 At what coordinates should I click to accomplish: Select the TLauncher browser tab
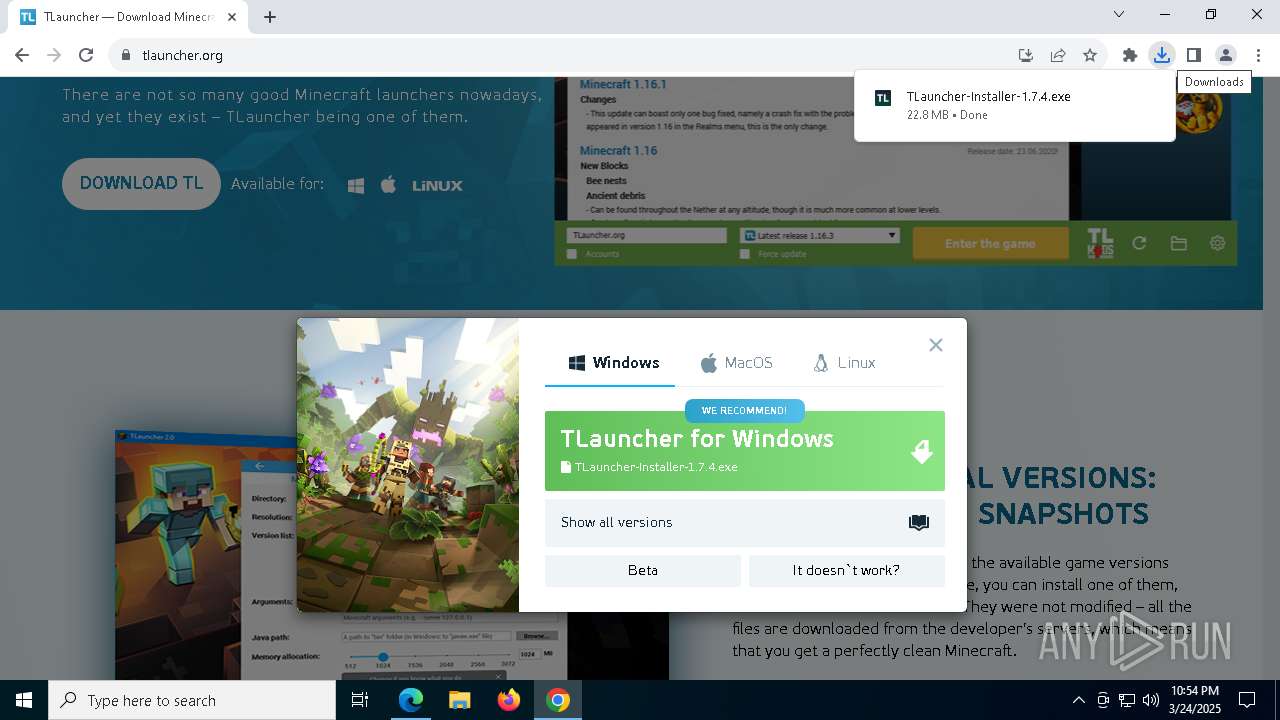click(128, 17)
